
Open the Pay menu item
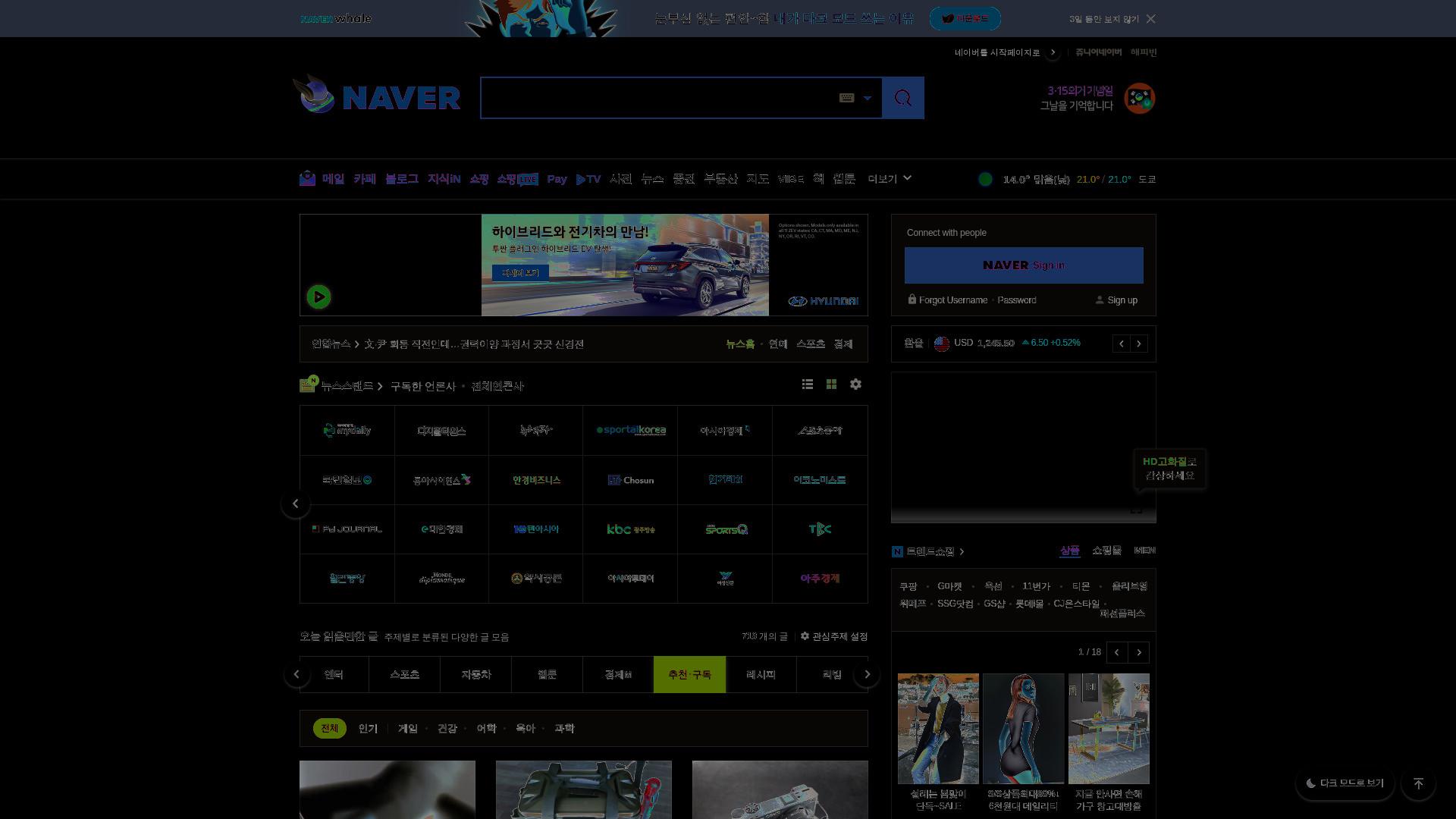557,179
